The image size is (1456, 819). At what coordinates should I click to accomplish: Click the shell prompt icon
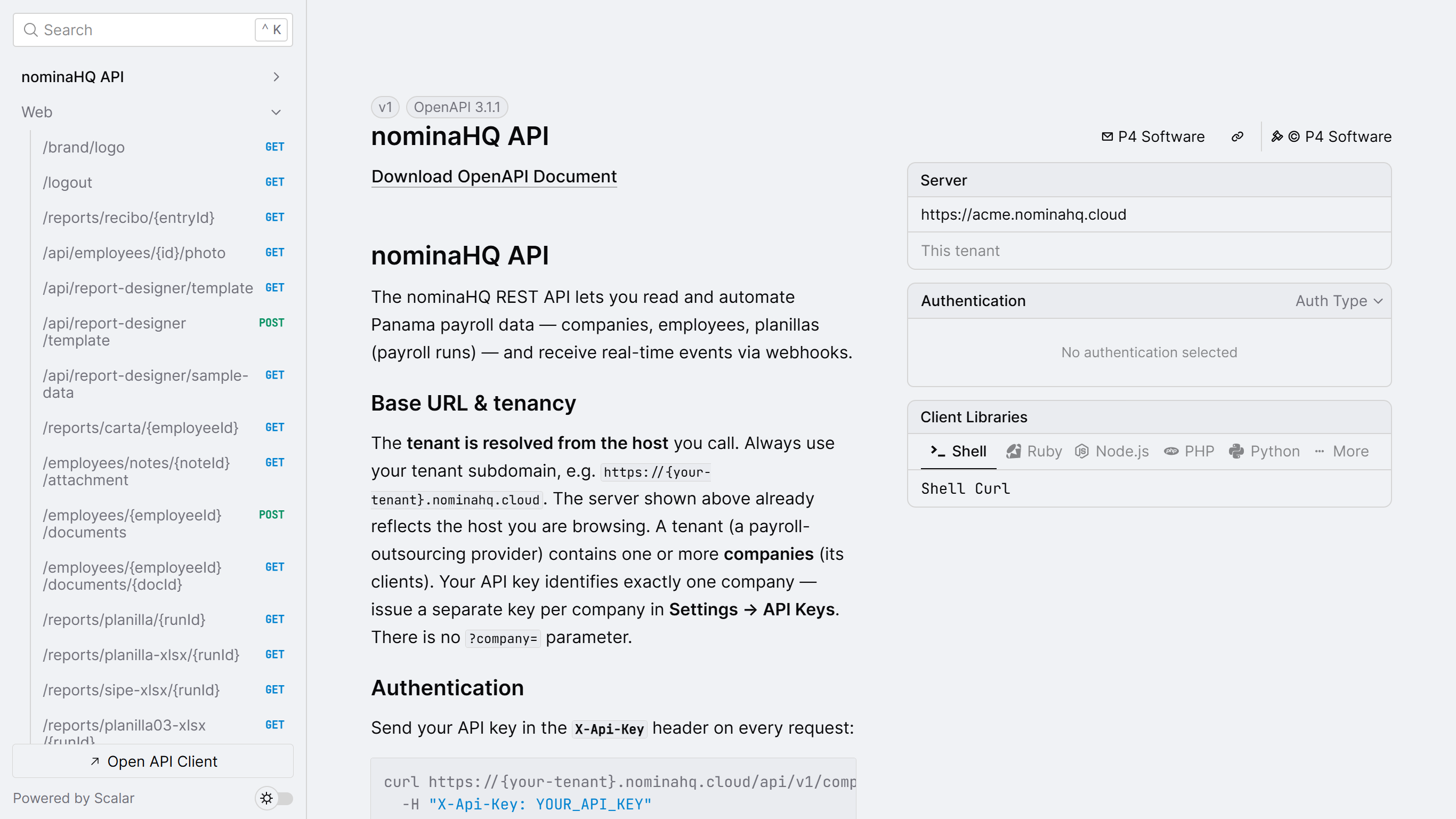937,451
